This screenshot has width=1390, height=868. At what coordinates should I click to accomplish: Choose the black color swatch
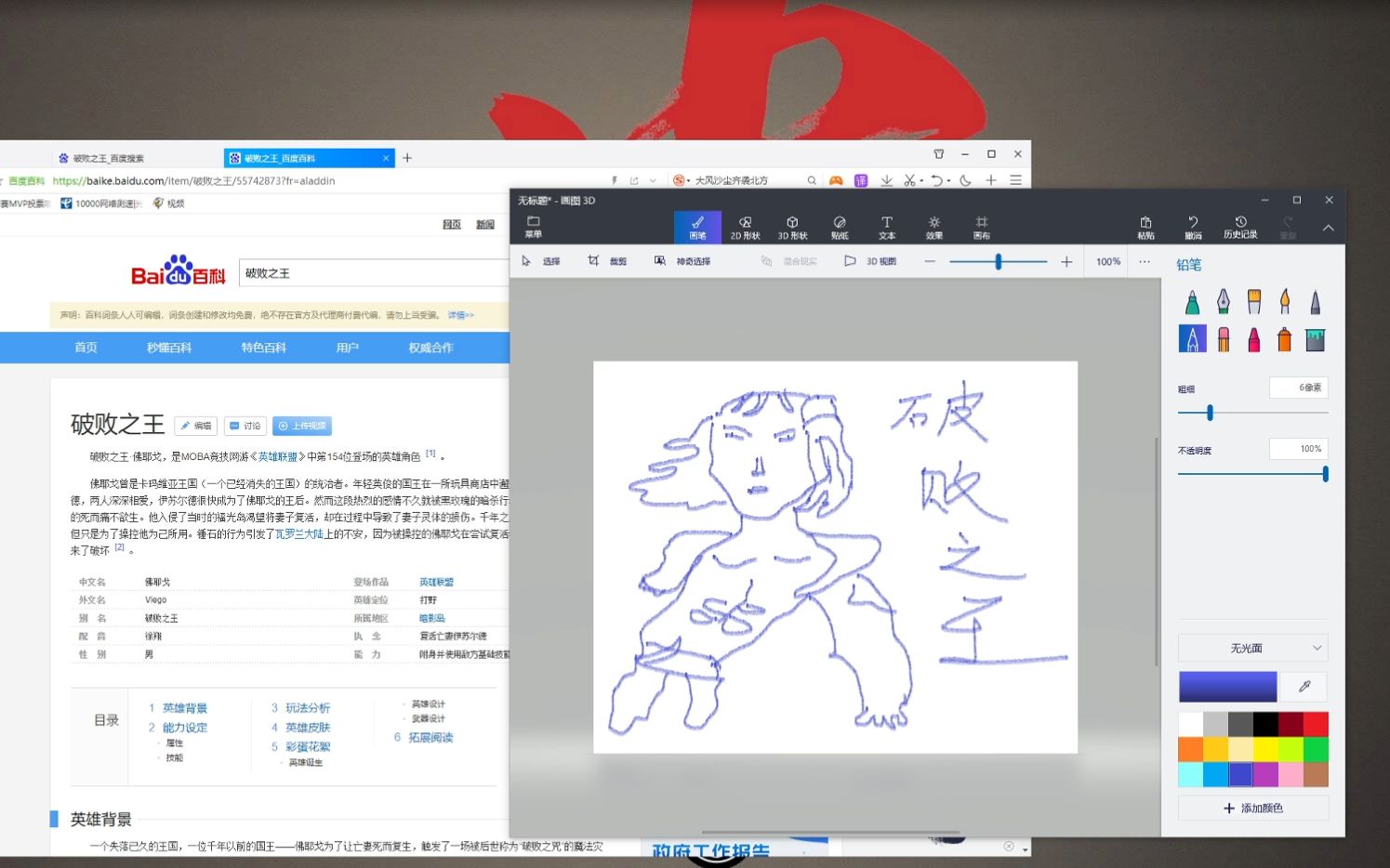[x=1264, y=724]
